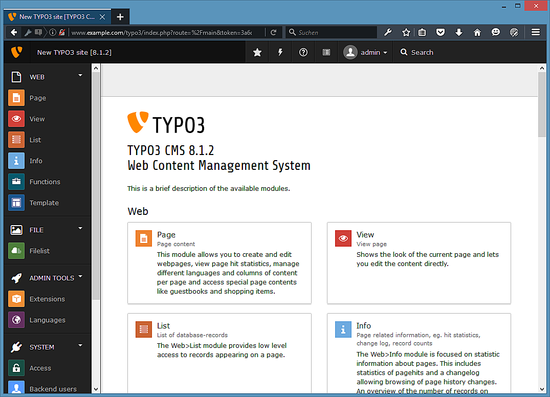Screen dimensions: 550x397
Task: Collapse the WEB module group
Action: [x=80, y=75]
